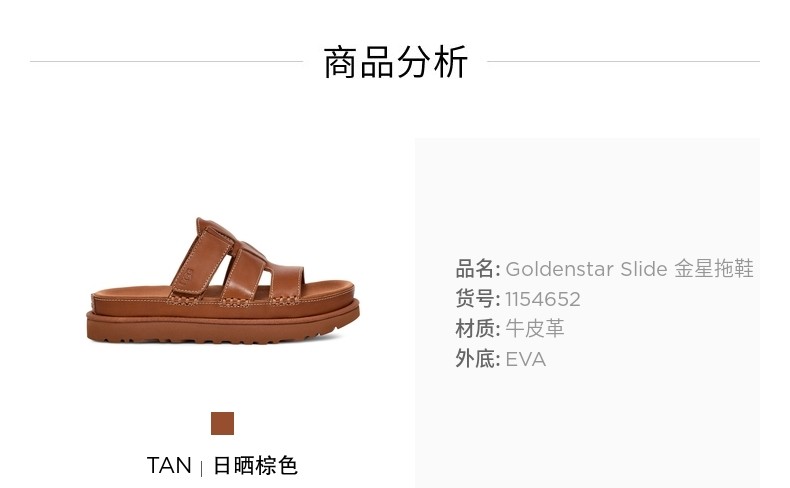Click the 牛皮革 material value
The image size is (790, 488).
click(x=535, y=329)
